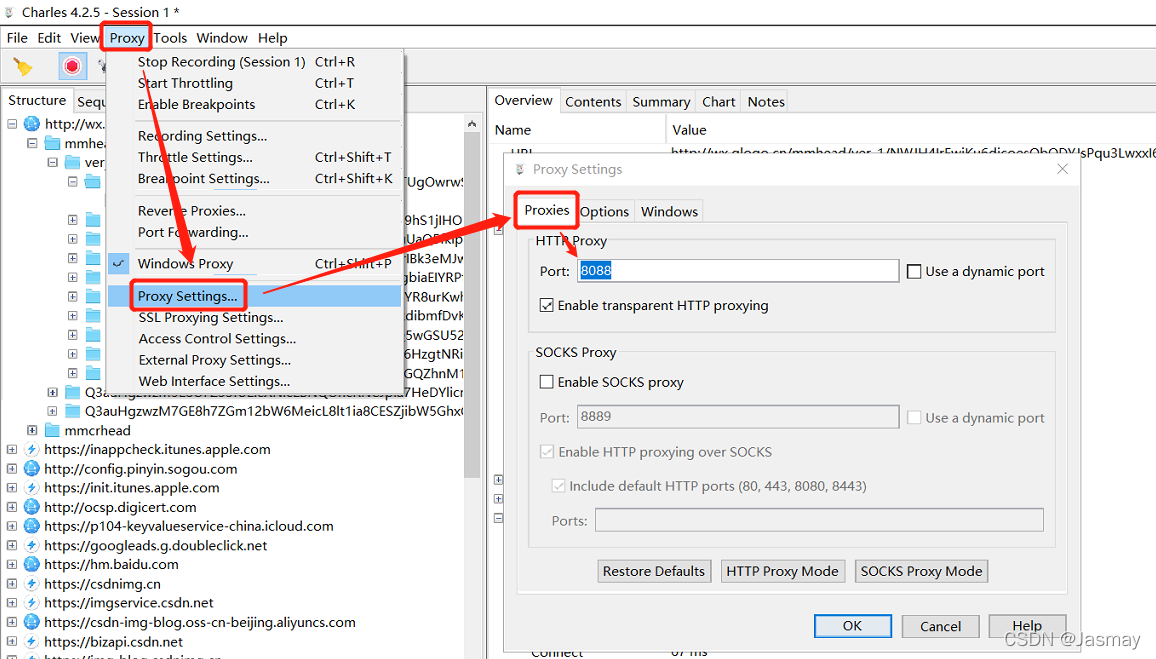Image resolution: width=1156 pixels, height=659 pixels.
Task: Toggle Enable HTTP proxying over SOCKS
Action: 546,452
